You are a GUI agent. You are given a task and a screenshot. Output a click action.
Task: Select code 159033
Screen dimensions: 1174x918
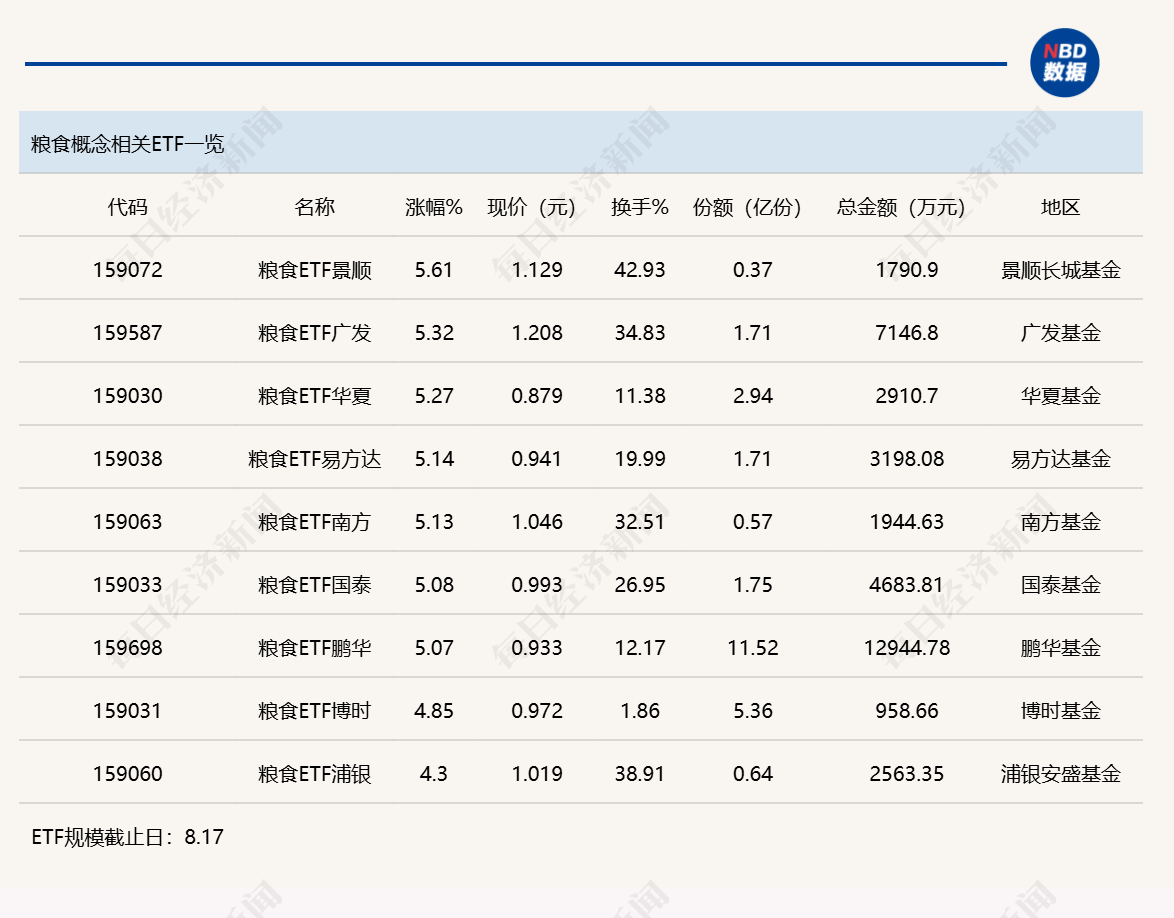pos(127,584)
